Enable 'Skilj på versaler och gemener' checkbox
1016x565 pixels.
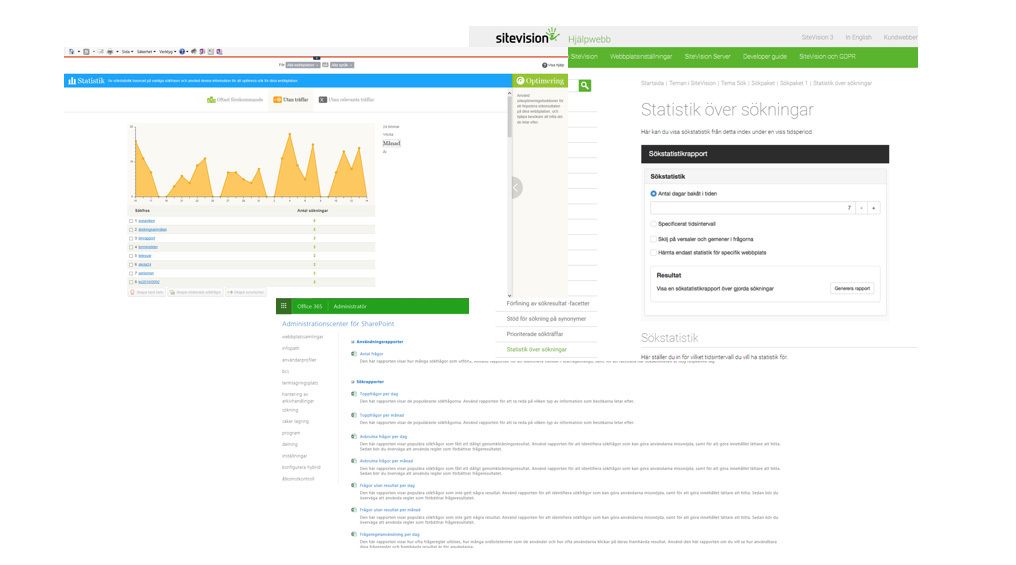[x=654, y=239]
